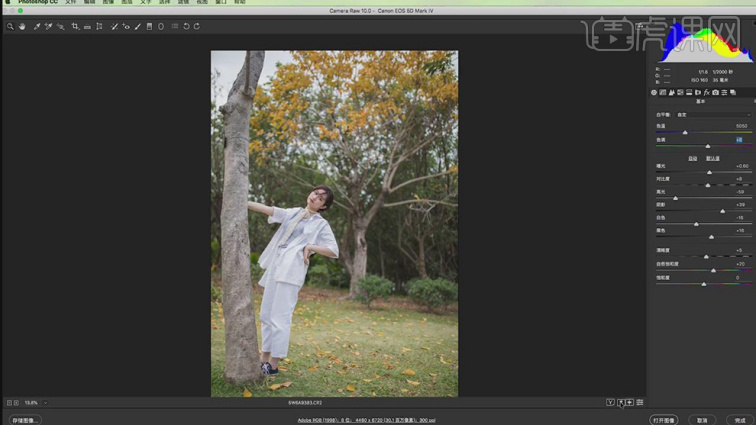
Task: Open the Photoshop CC application menu
Action: point(38,2)
